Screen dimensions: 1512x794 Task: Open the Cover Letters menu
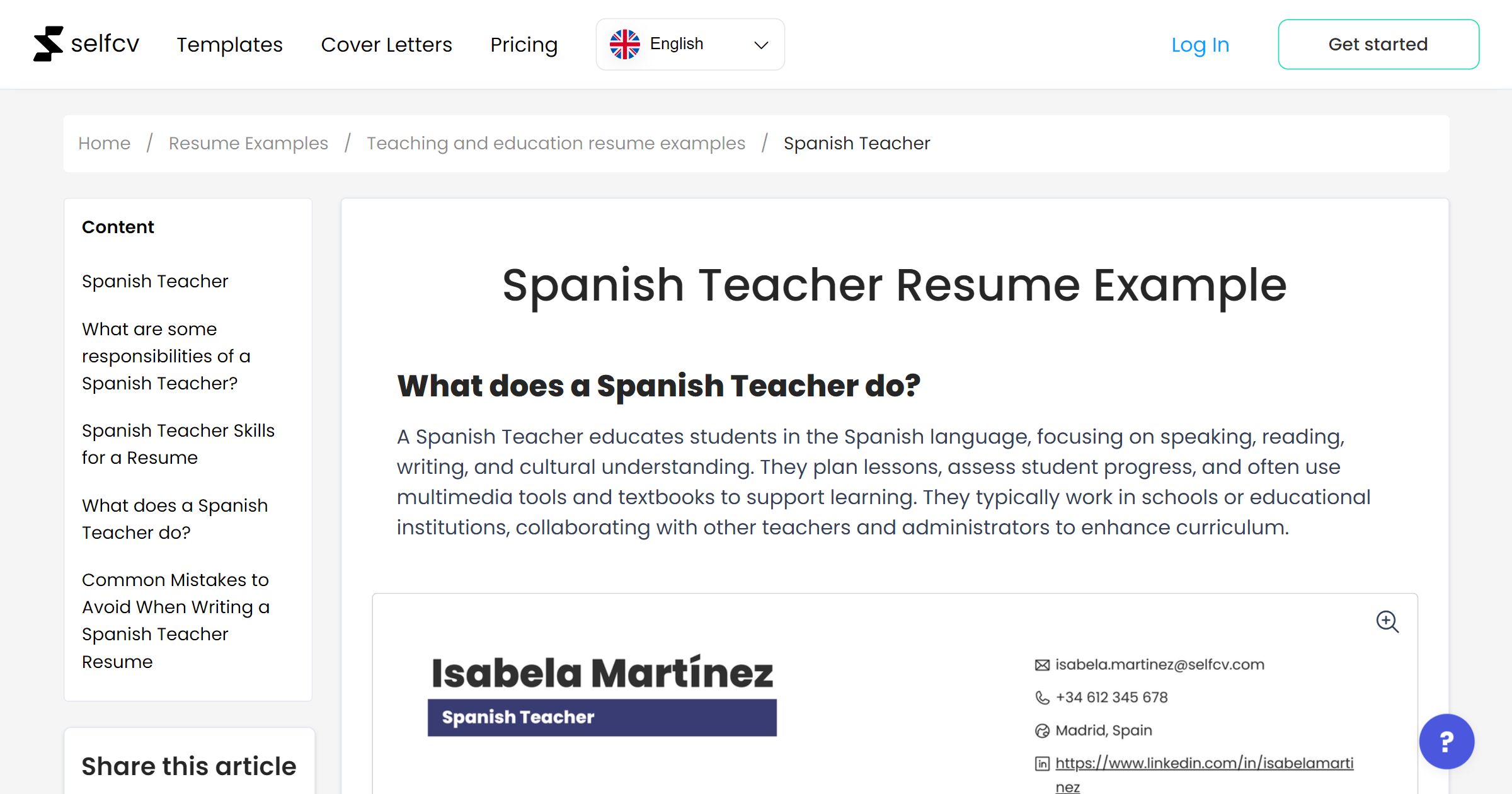tap(386, 44)
